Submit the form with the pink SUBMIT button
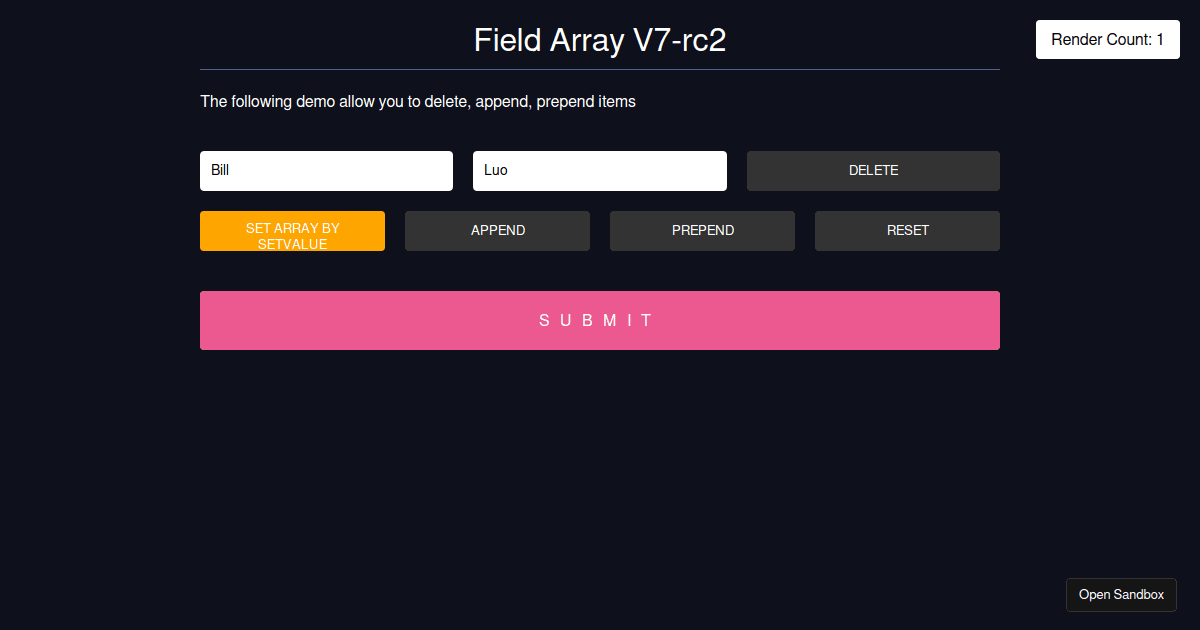The height and width of the screenshot is (630, 1200). pos(599,320)
